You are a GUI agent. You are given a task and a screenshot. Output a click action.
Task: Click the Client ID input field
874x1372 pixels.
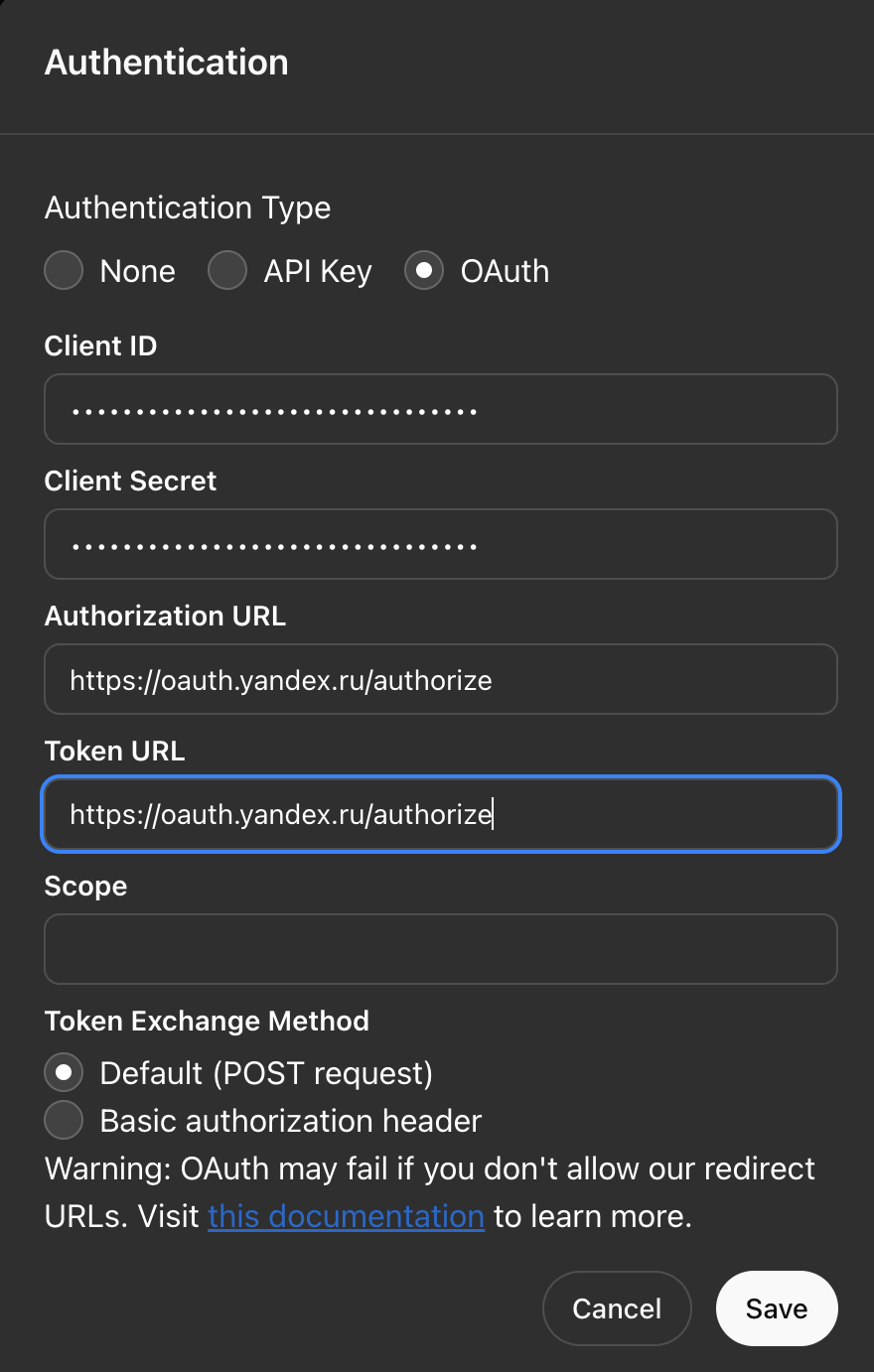pyautogui.click(x=441, y=409)
